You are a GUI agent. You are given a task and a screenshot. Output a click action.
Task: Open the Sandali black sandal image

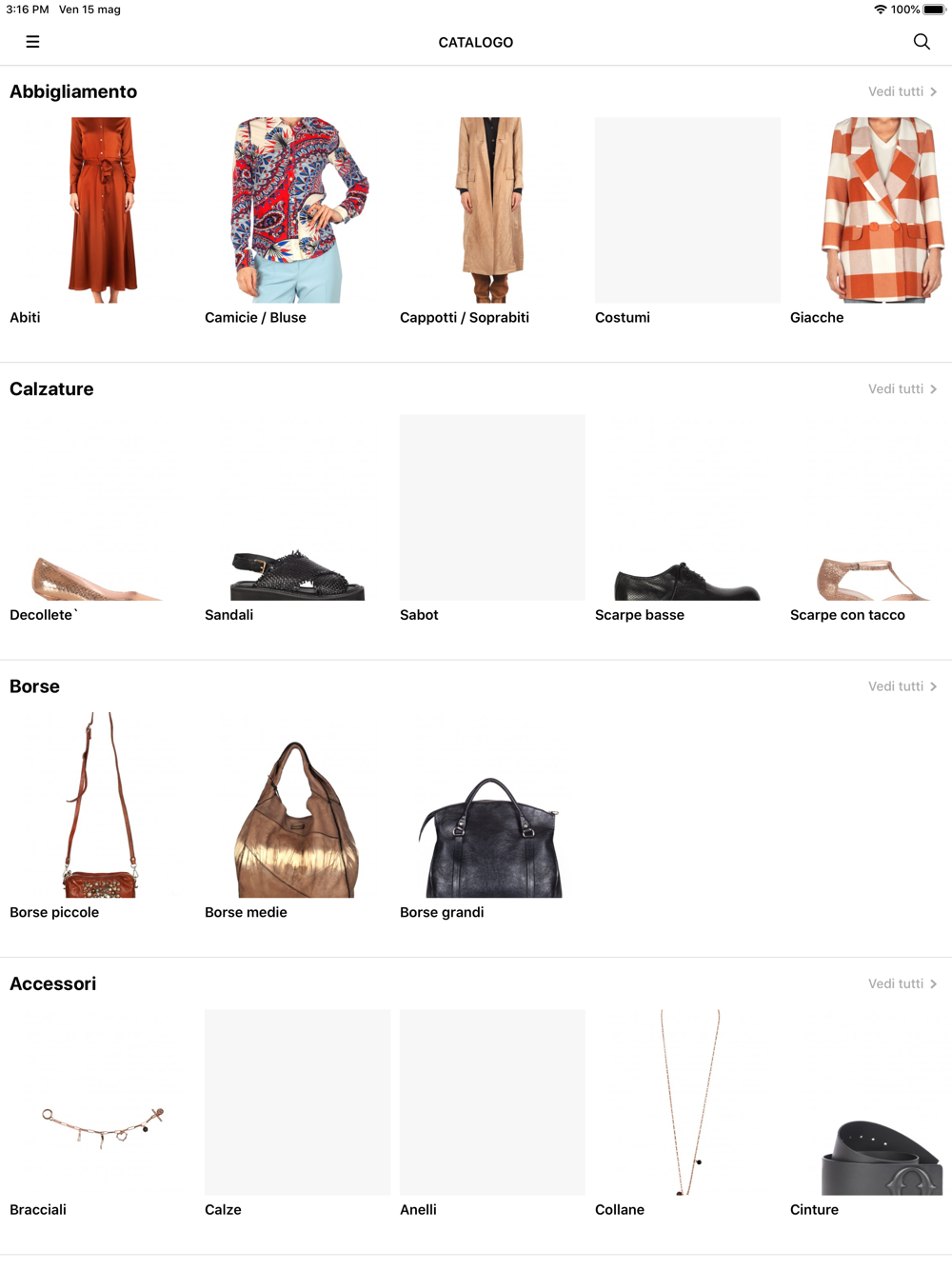point(297,507)
